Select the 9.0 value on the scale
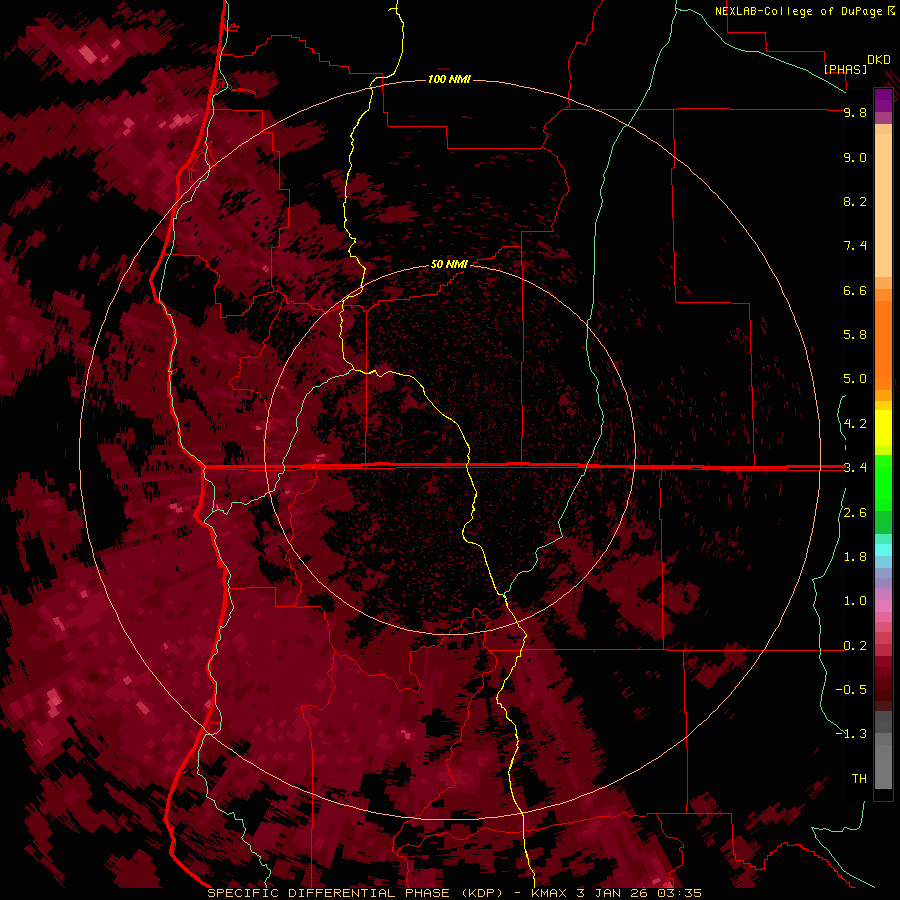 855,157
